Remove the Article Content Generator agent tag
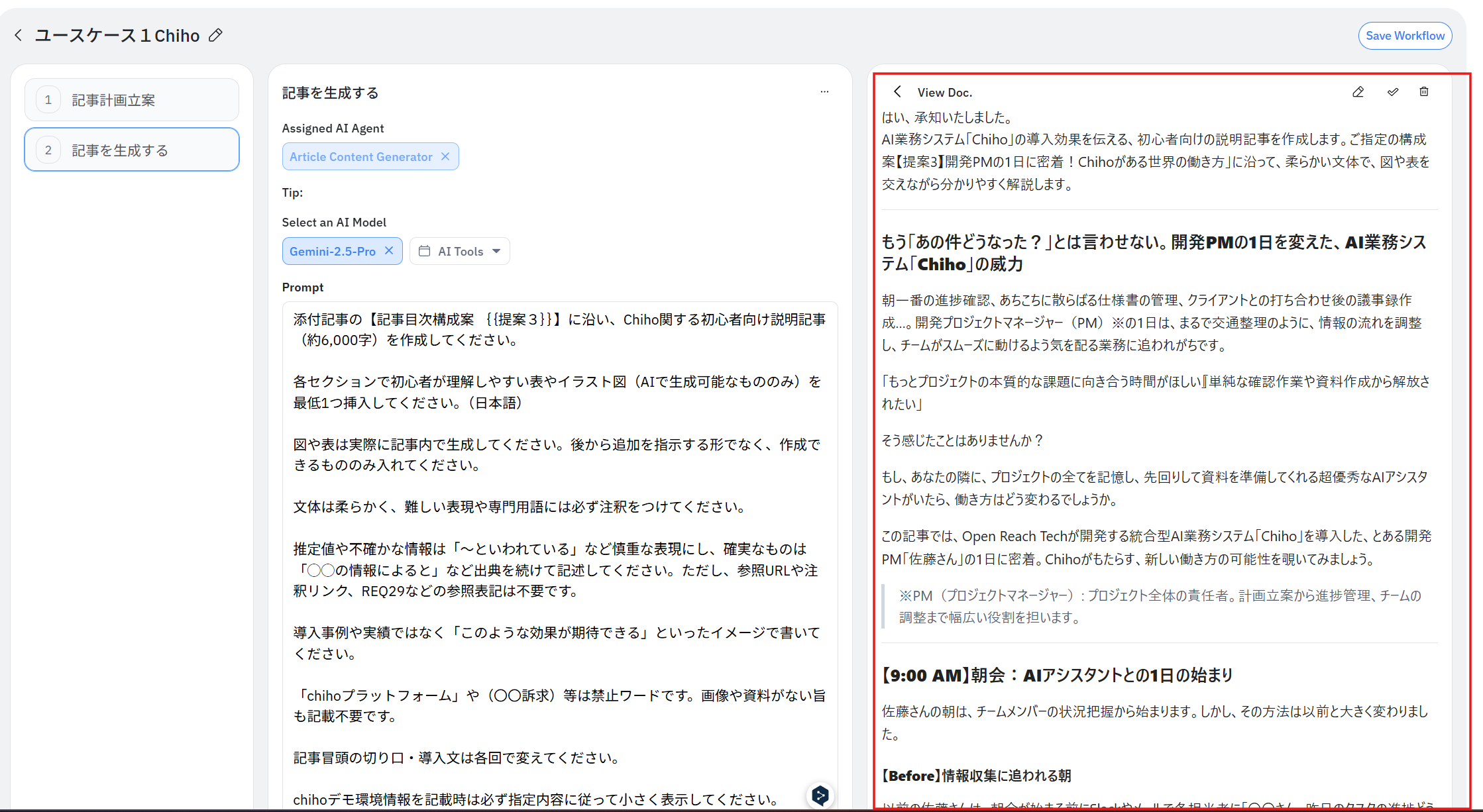Viewport: 1483px width, 812px height. coord(445,156)
